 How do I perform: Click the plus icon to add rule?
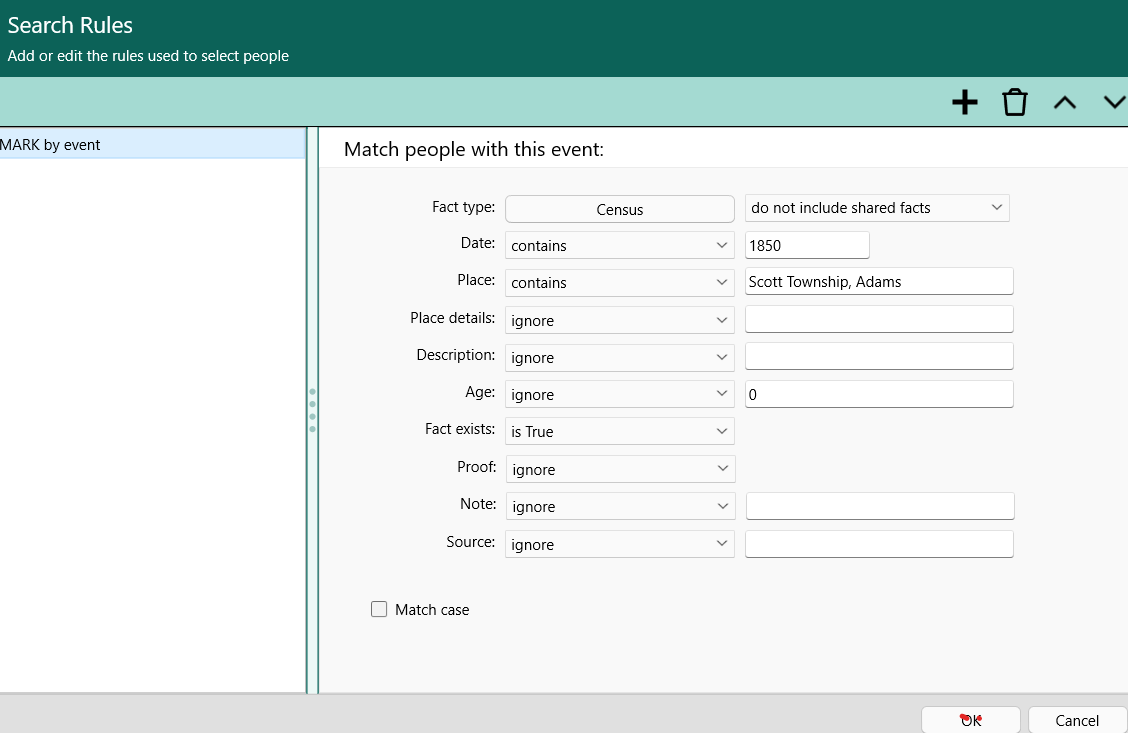964,102
